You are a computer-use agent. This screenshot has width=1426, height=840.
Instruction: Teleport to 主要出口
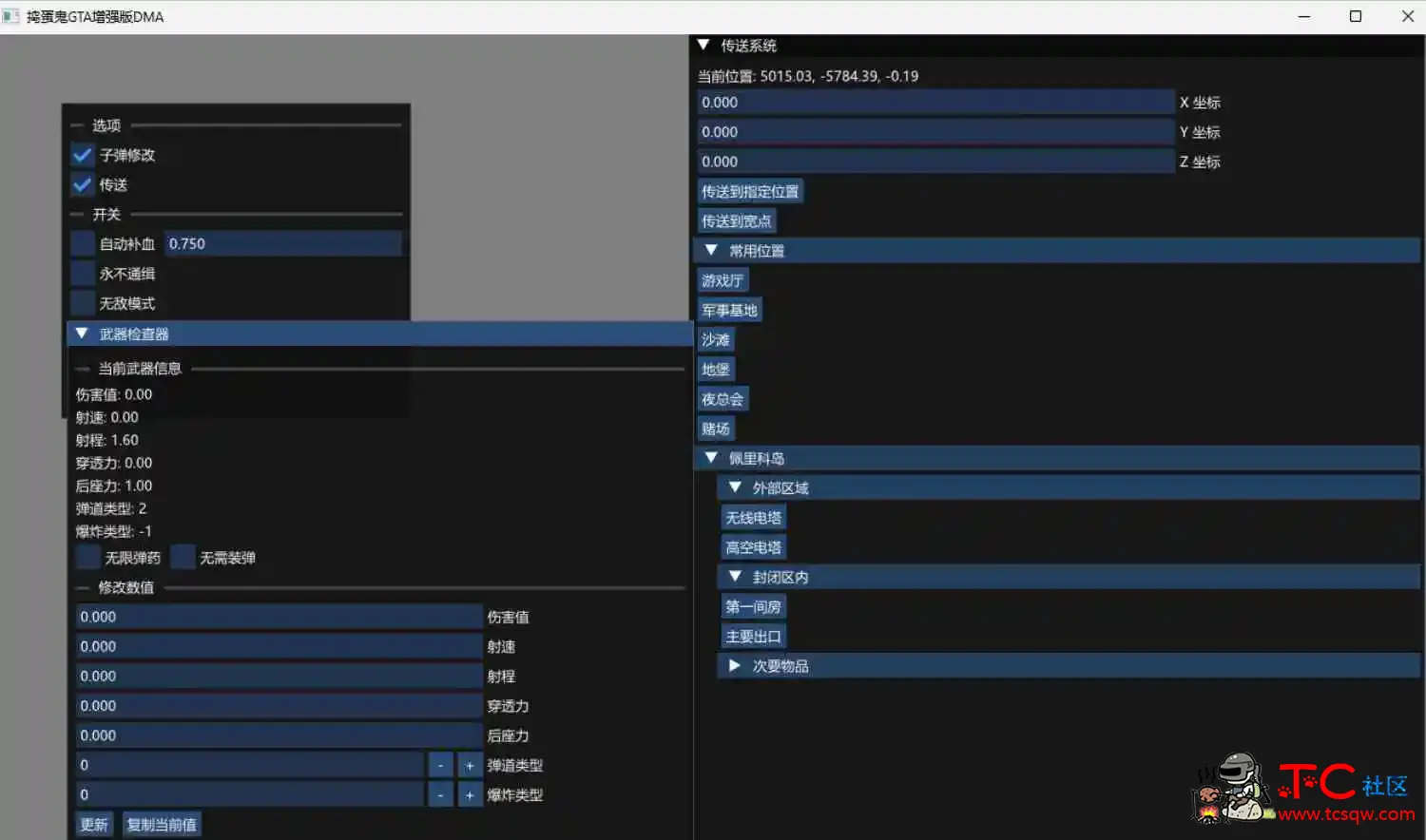click(753, 637)
